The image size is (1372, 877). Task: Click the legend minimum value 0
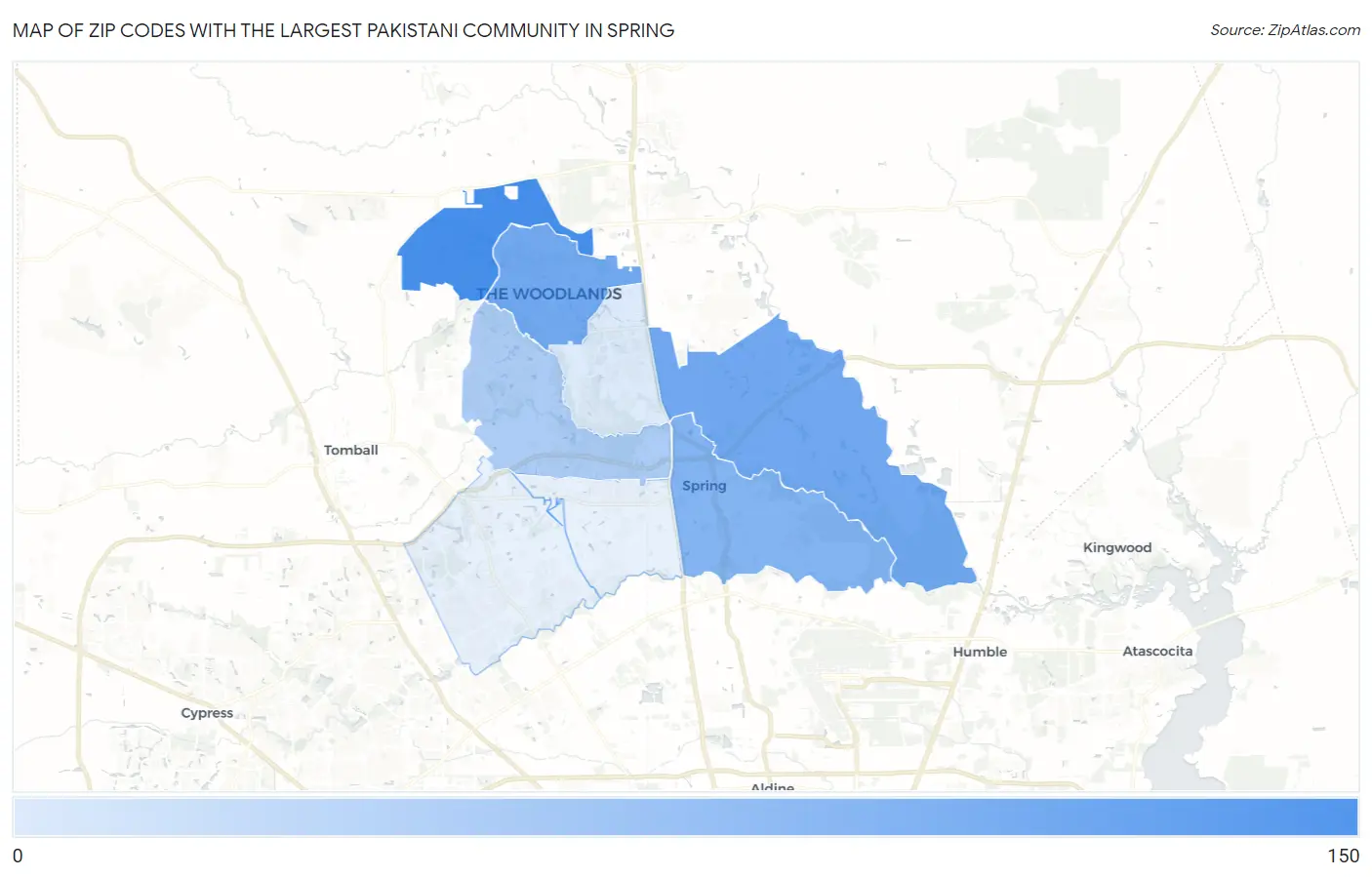pyautogui.click(x=18, y=856)
